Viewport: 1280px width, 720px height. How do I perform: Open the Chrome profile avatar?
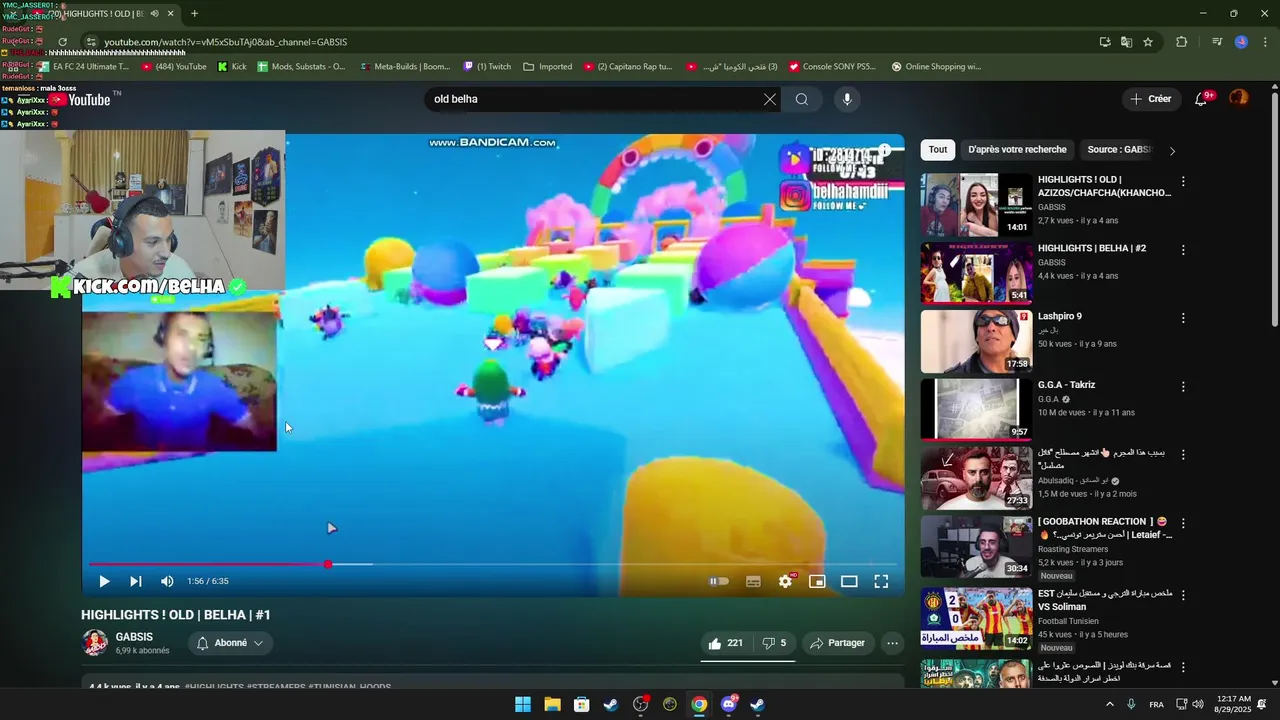point(1241,42)
